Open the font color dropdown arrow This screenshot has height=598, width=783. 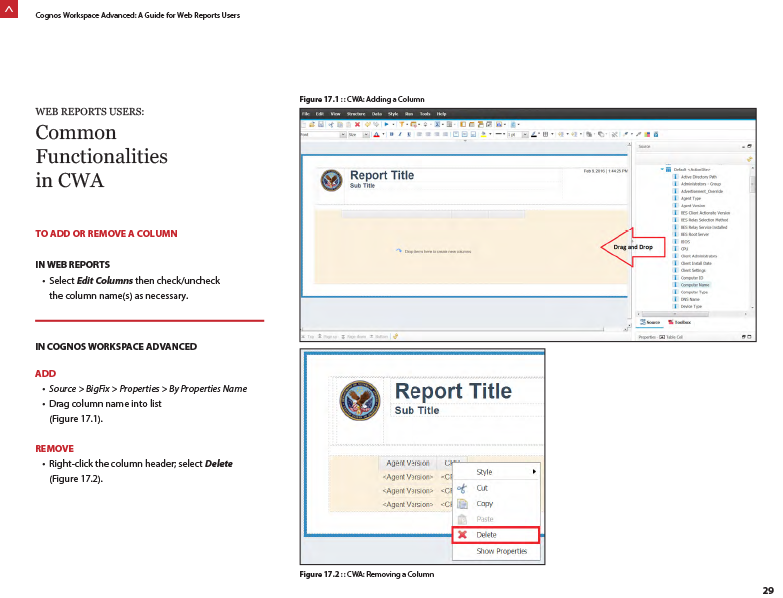click(384, 134)
